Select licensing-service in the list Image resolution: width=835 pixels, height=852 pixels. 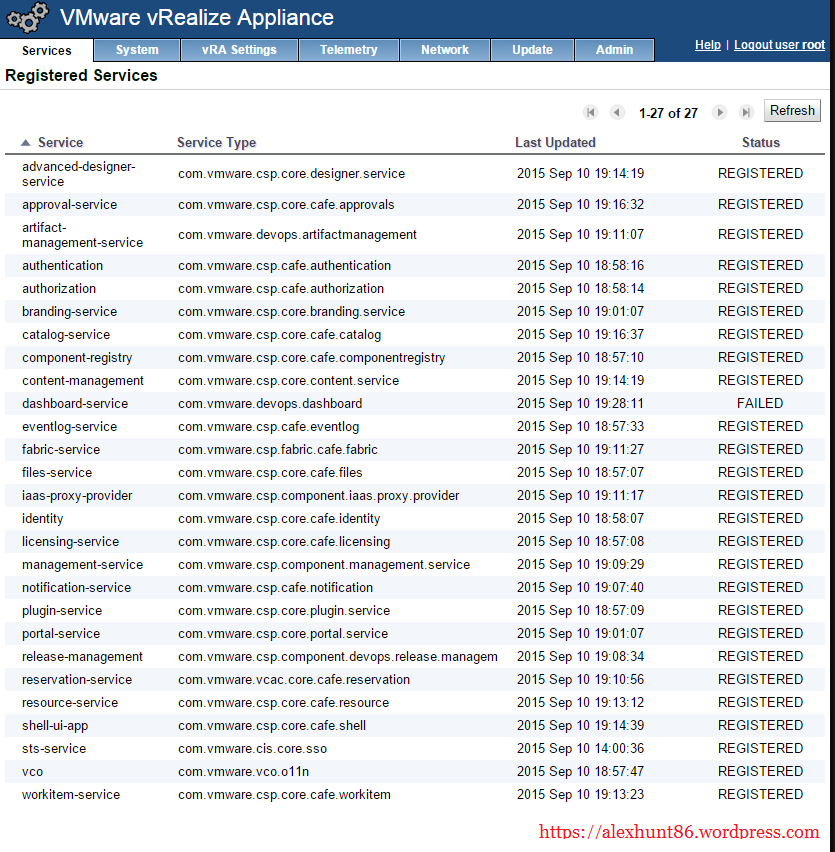click(70, 542)
